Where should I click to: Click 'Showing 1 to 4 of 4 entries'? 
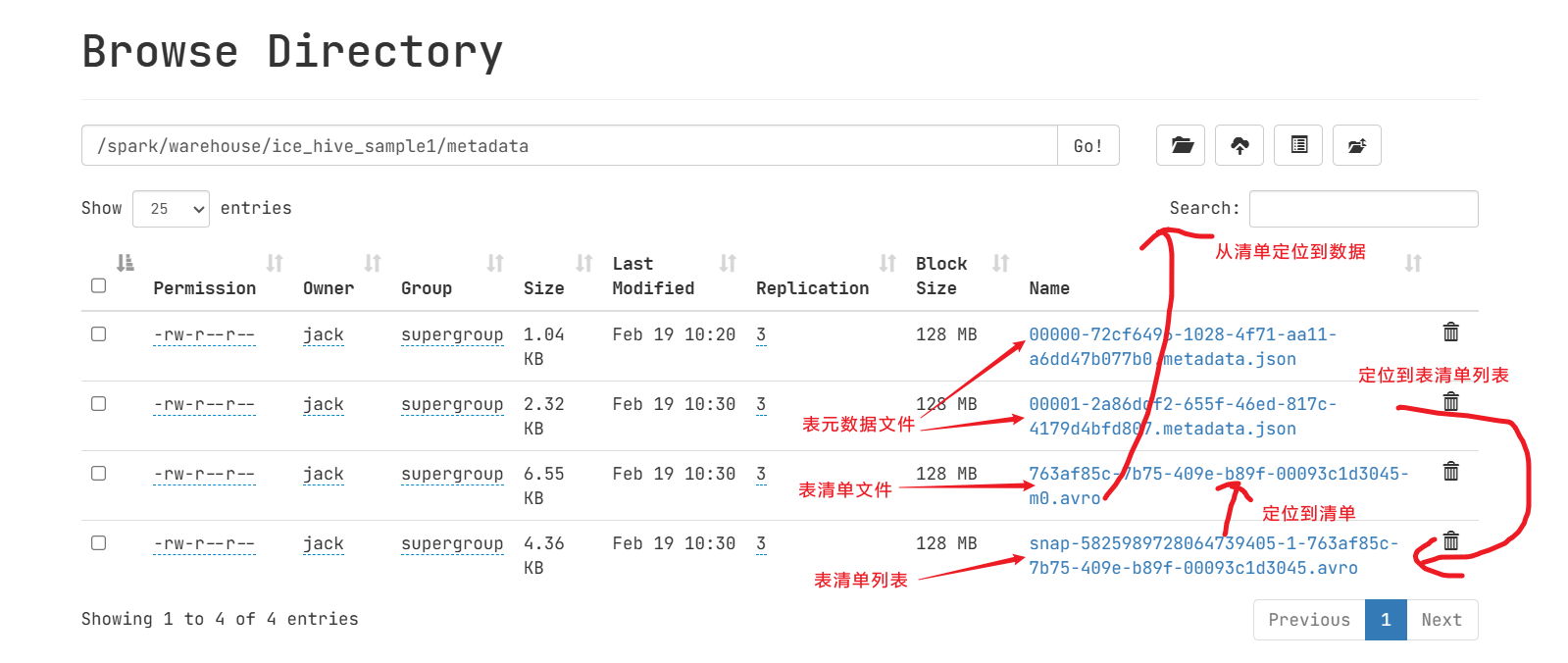pyautogui.click(x=220, y=619)
